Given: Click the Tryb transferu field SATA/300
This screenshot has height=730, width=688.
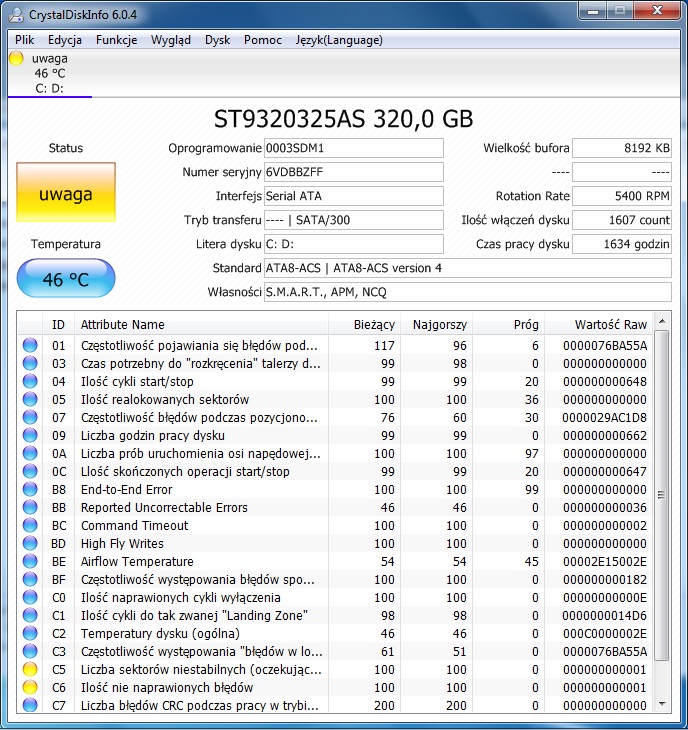Looking at the screenshot, I should [354, 220].
